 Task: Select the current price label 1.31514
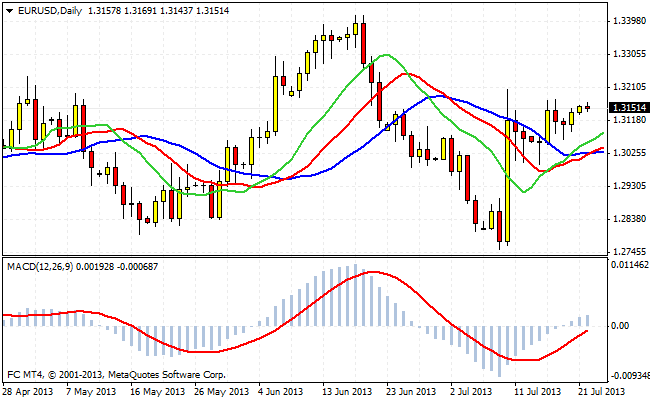pyautogui.click(x=629, y=108)
